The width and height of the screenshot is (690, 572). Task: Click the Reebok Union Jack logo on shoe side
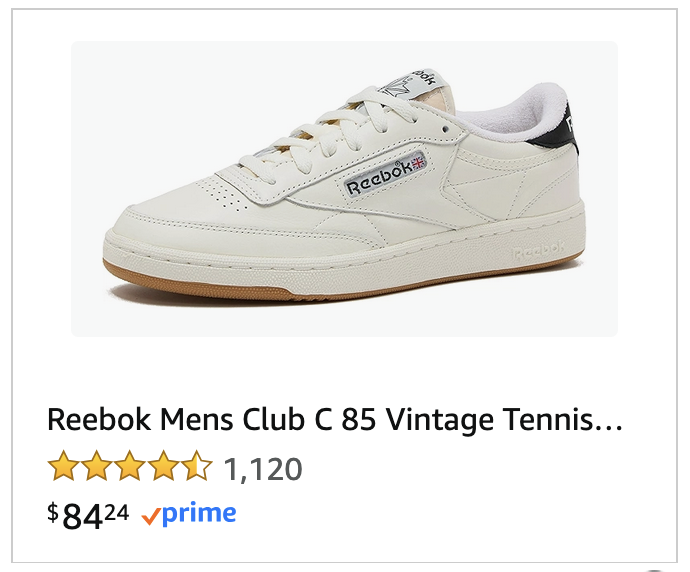[x=385, y=174]
